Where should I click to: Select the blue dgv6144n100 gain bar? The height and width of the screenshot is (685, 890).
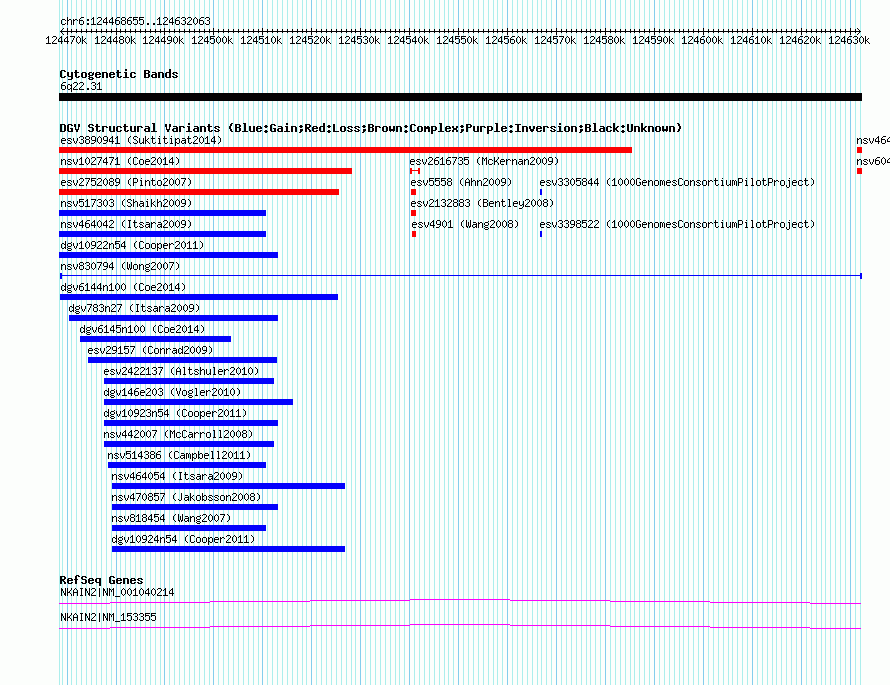(x=198, y=297)
